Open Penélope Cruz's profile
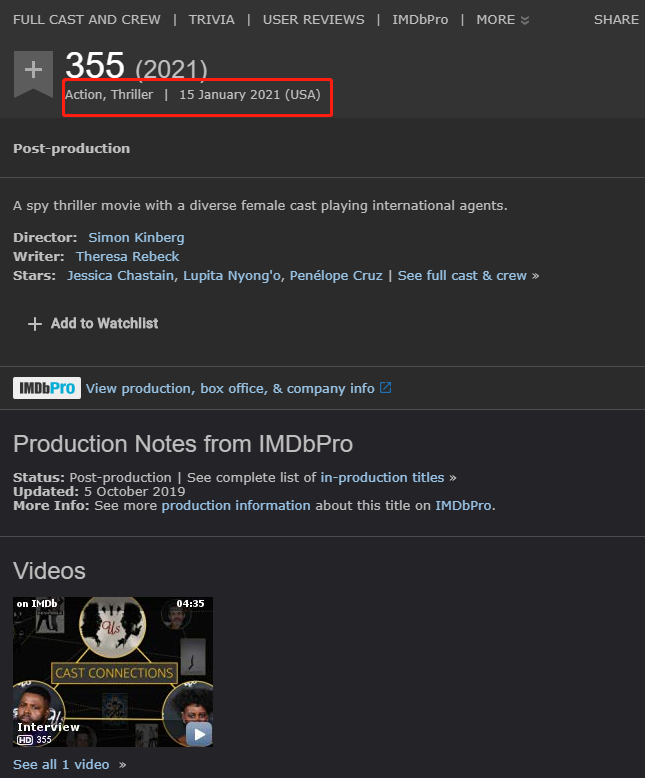645x778 pixels. [x=336, y=275]
